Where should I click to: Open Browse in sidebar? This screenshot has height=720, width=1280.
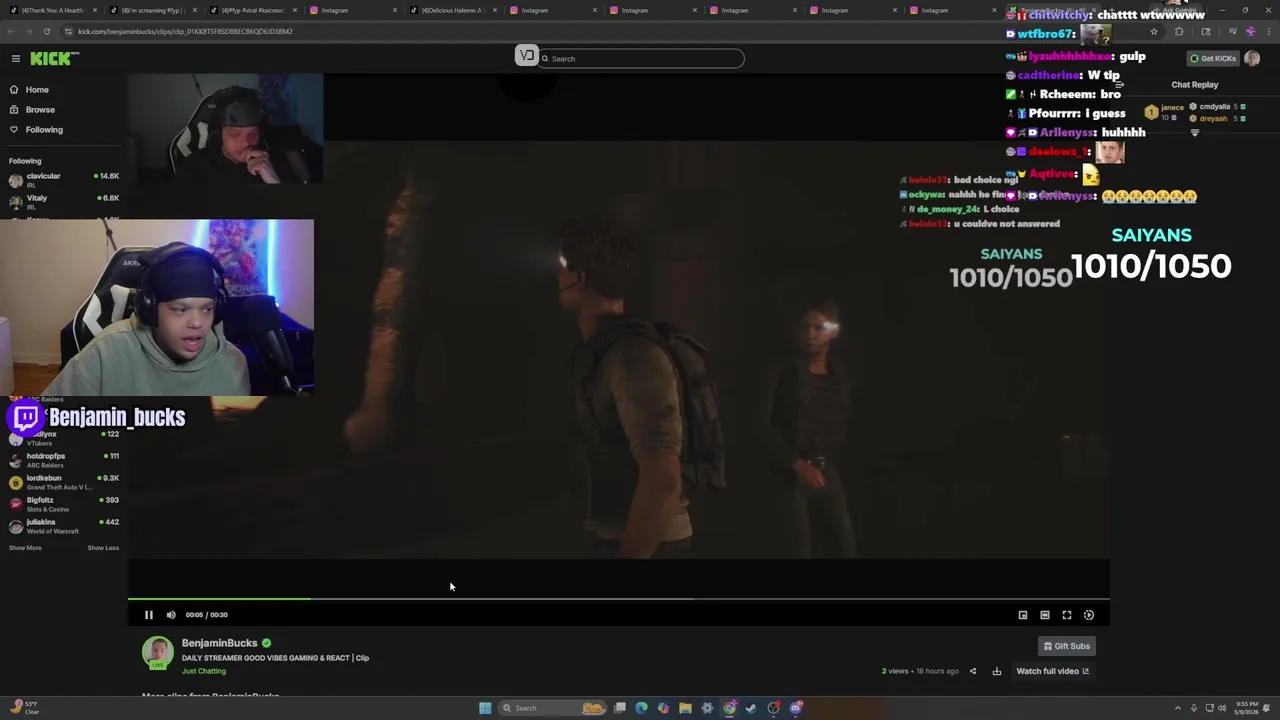tap(40, 110)
